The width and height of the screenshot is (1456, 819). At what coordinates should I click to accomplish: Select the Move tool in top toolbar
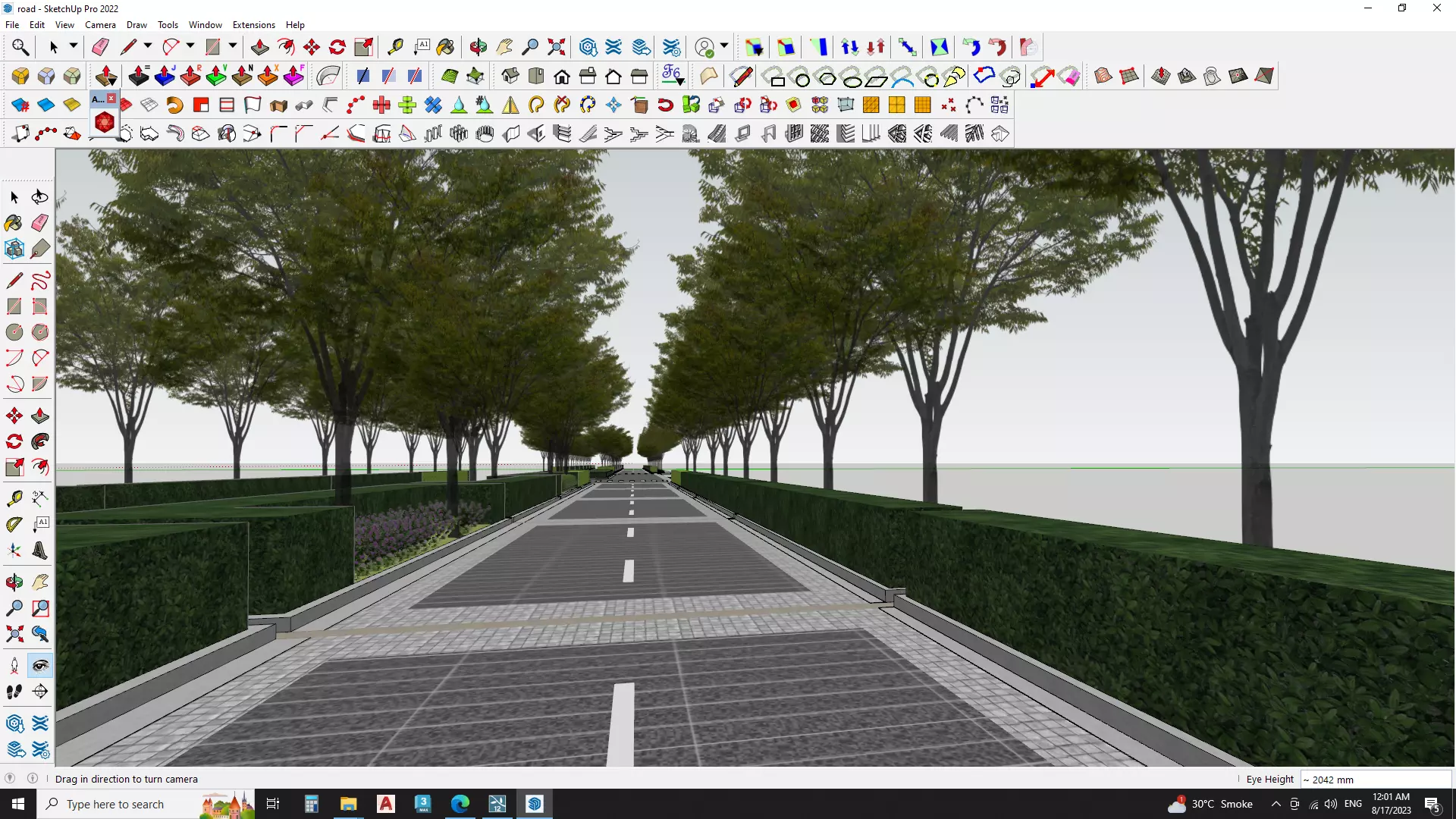click(x=312, y=47)
